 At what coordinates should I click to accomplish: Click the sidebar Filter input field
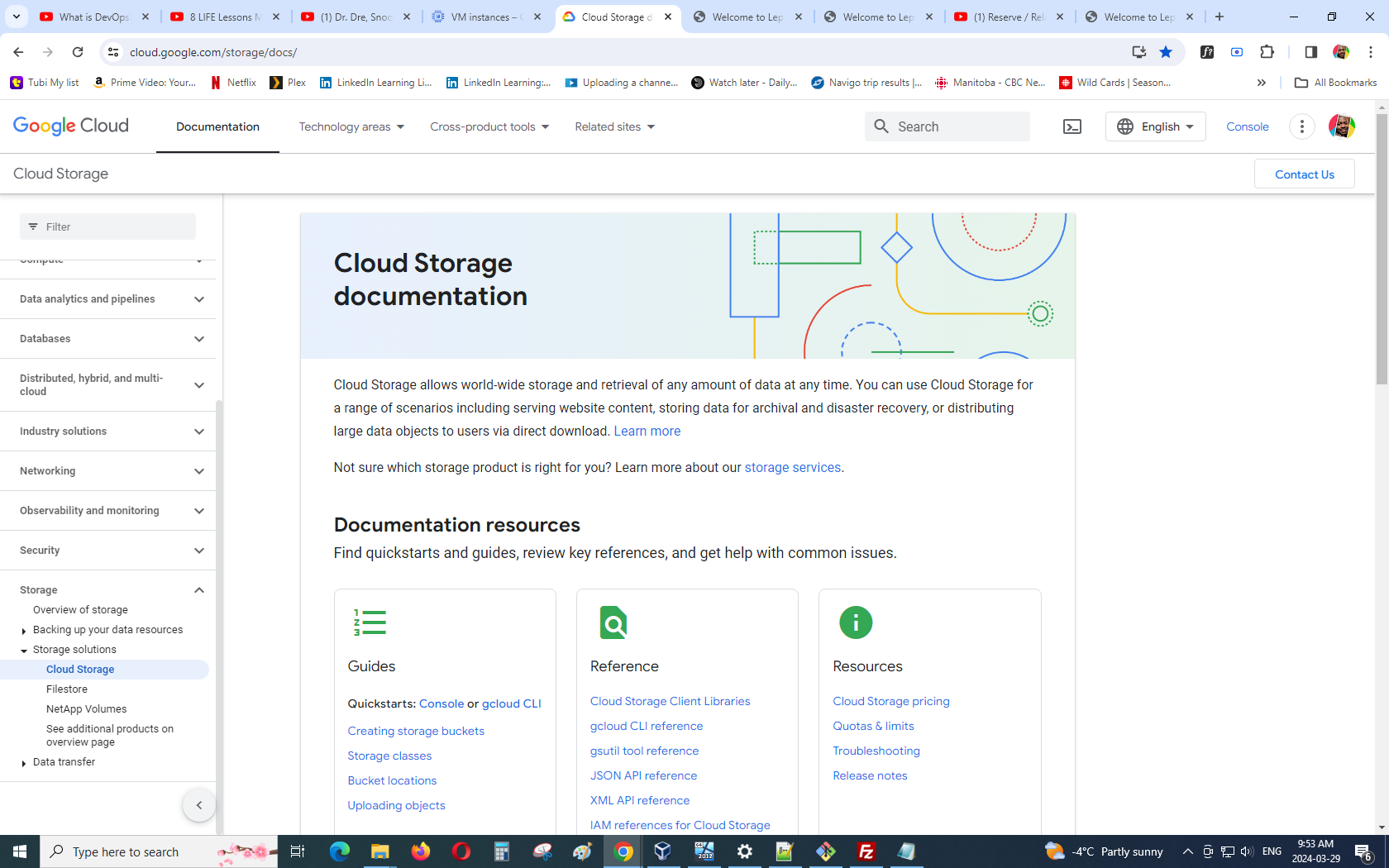107,227
